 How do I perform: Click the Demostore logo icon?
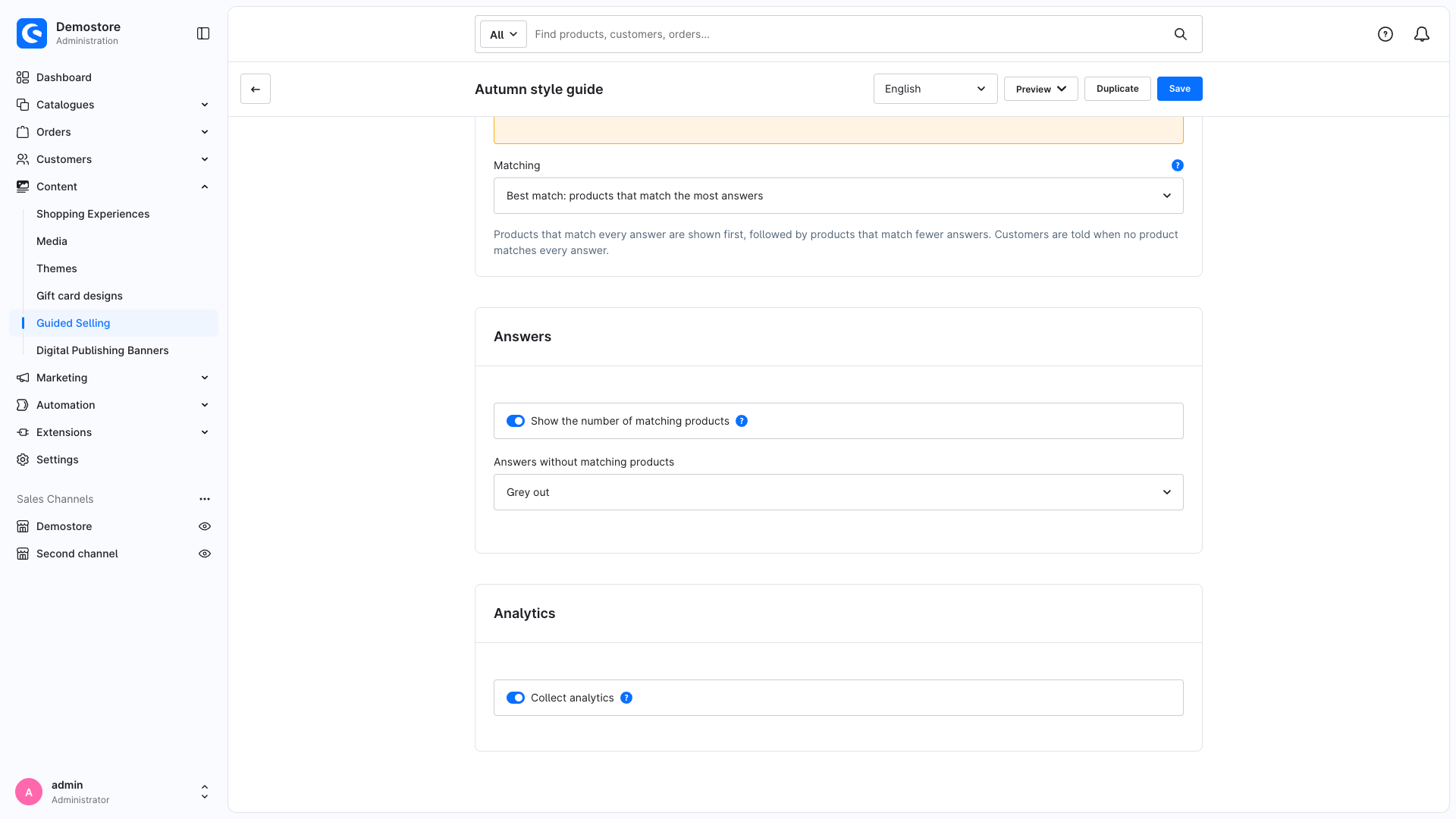pos(32,33)
